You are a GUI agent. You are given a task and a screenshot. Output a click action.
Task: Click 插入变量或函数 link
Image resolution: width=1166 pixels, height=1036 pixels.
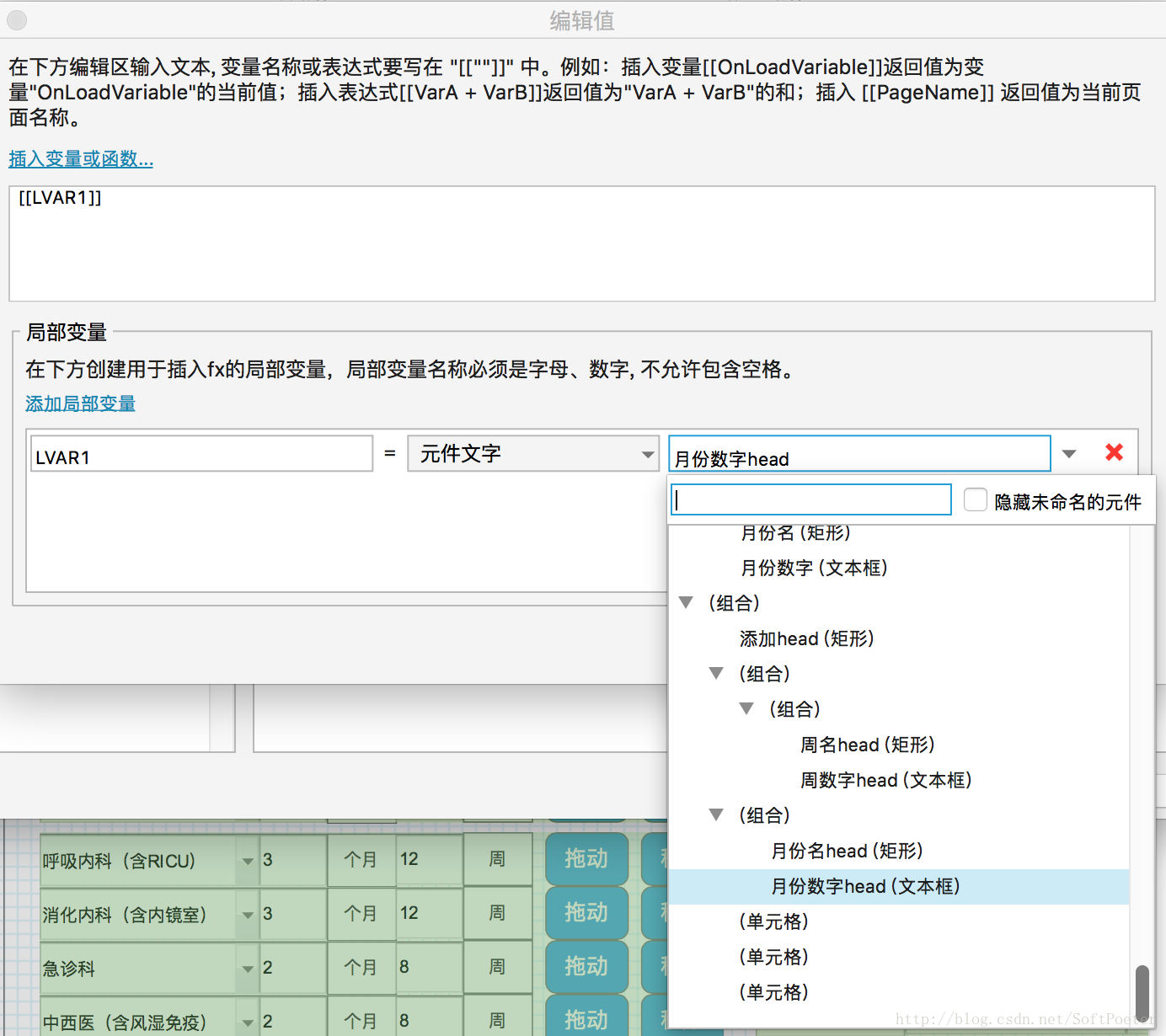[81, 158]
